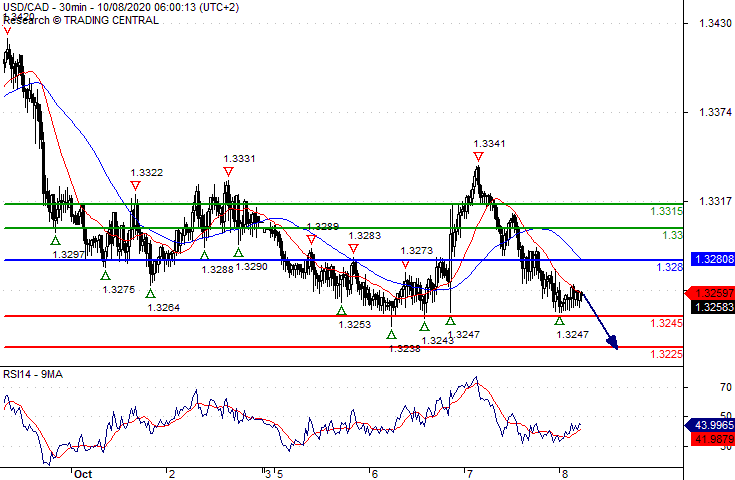Click the green up-triangle above the 1.3290 label
The height and width of the screenshot is (480, 735).
pos(239,253)
